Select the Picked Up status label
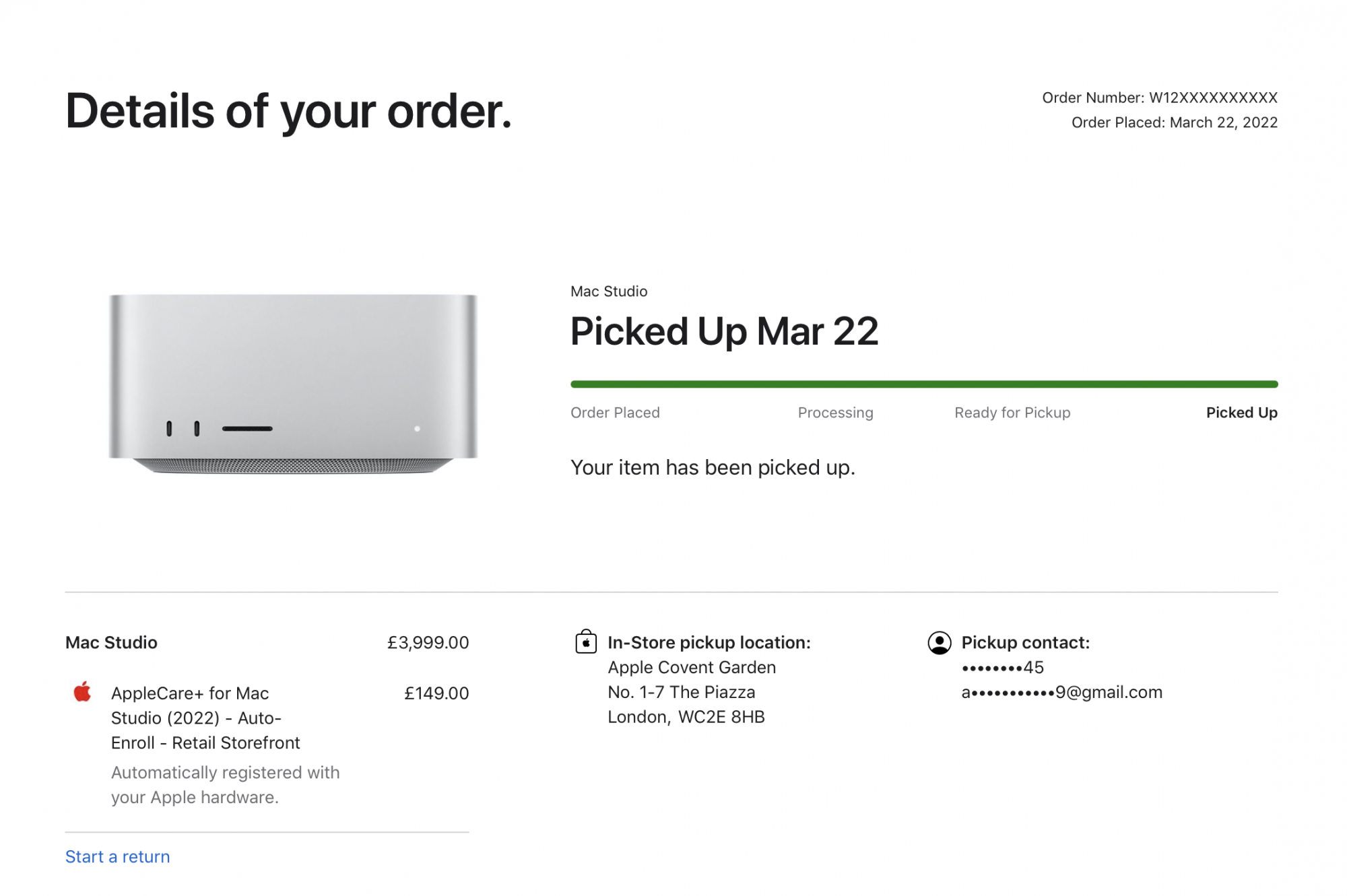This screenshot has height=896, width=1347. 1242,413
